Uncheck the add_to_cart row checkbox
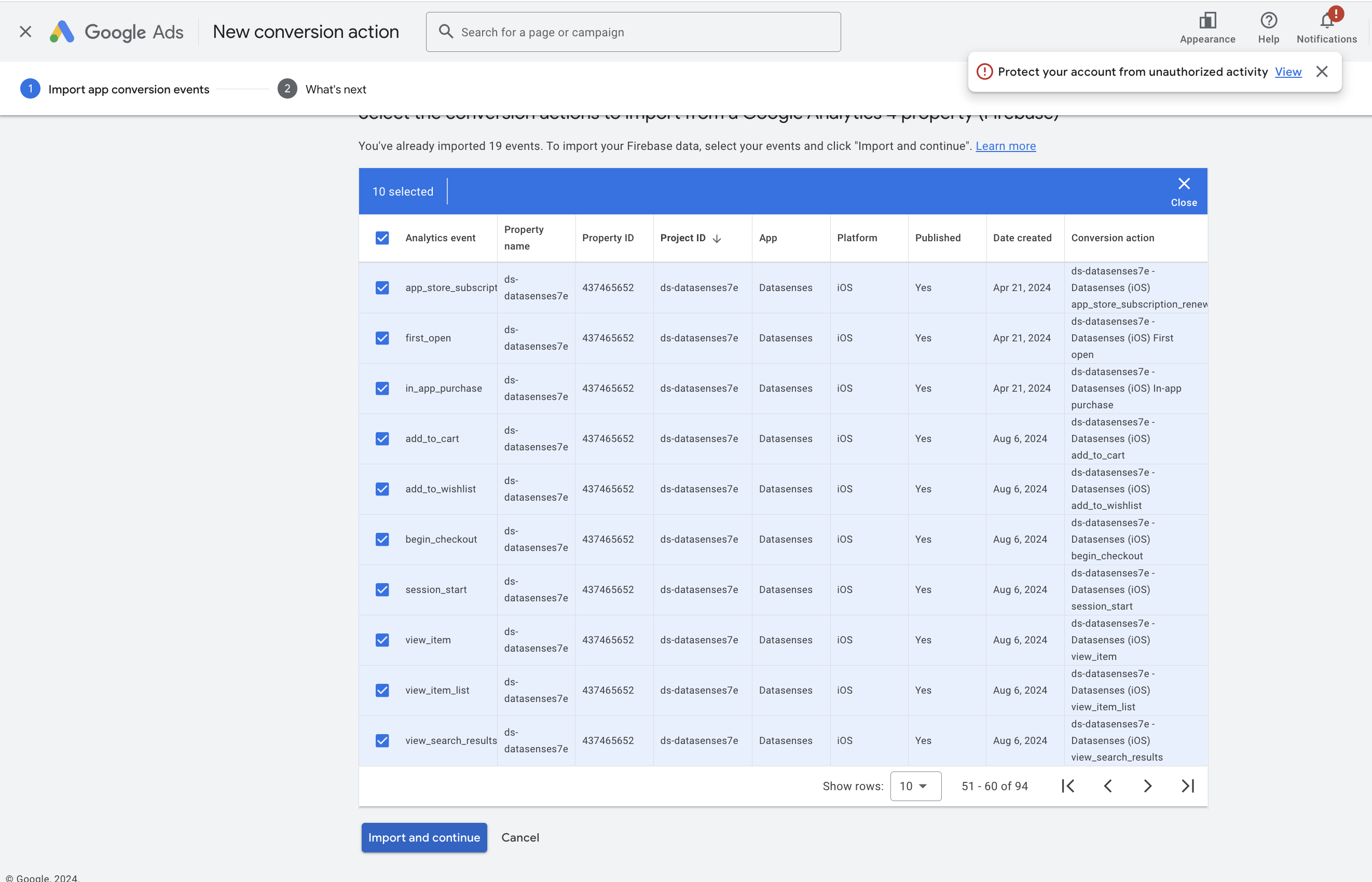Screen dimensions: 1372x882 point(382,439)
